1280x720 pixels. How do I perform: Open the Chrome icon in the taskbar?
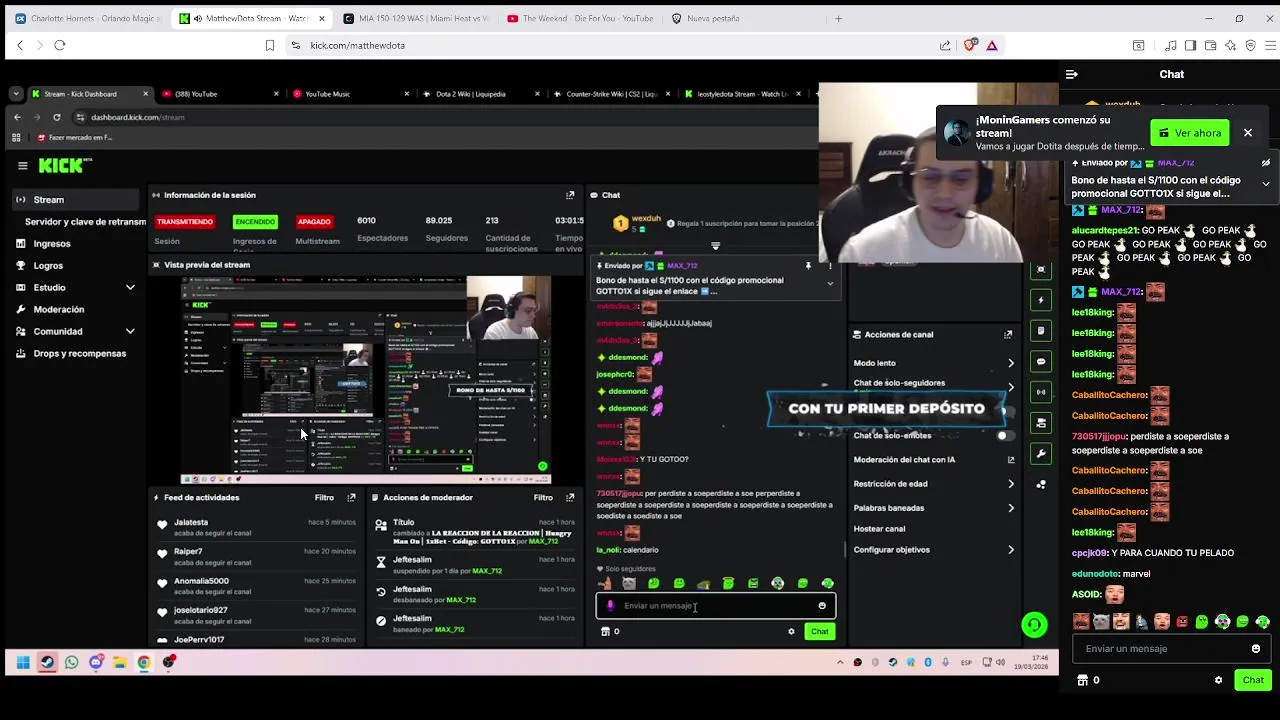tap(144, 662)
